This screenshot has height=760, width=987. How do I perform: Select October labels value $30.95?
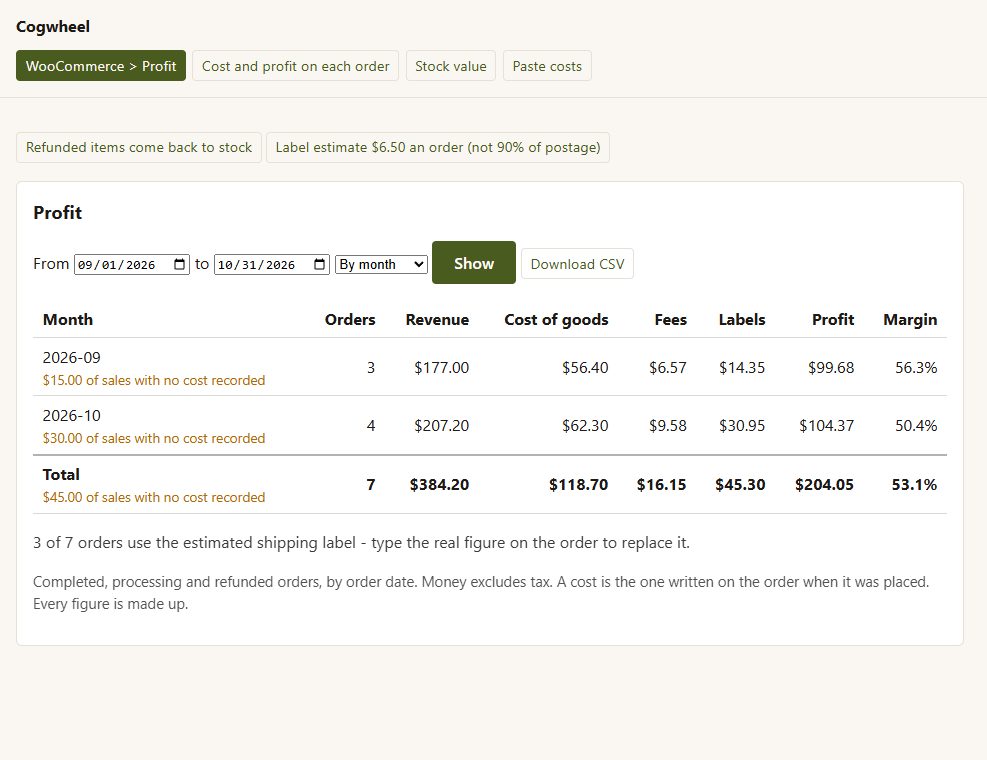point(742,426)
